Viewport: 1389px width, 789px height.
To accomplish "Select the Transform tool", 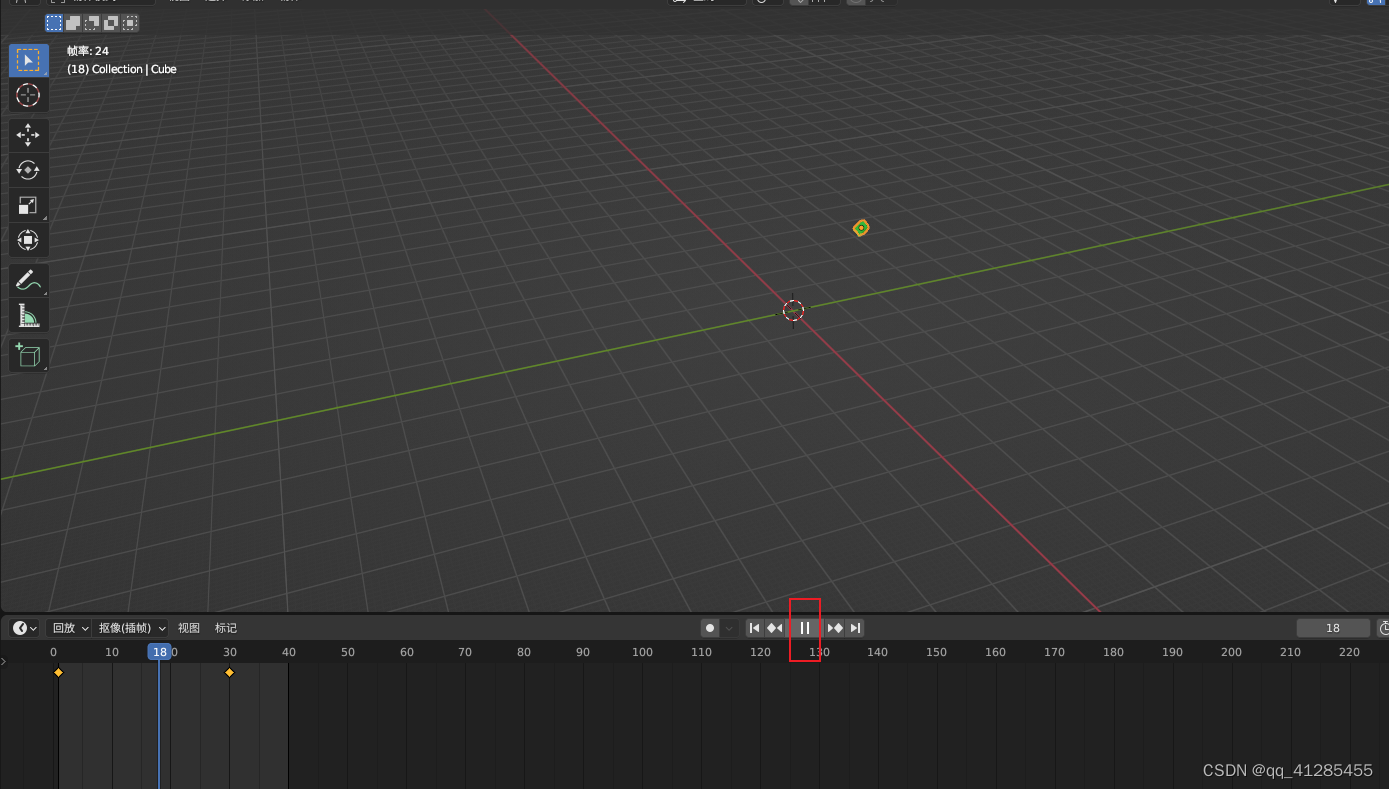I will pos(28,240).
